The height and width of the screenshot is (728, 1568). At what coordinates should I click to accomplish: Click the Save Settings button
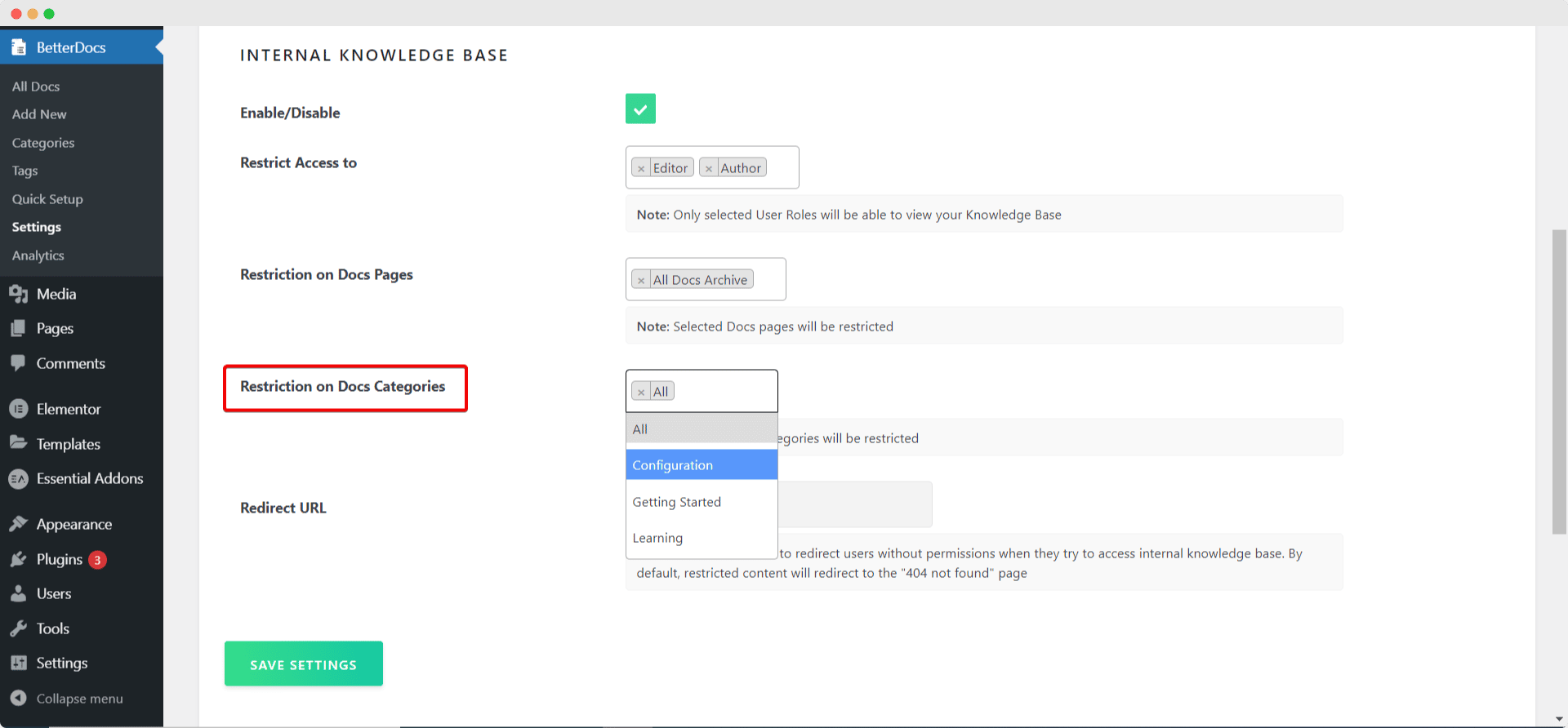(304, 664)
